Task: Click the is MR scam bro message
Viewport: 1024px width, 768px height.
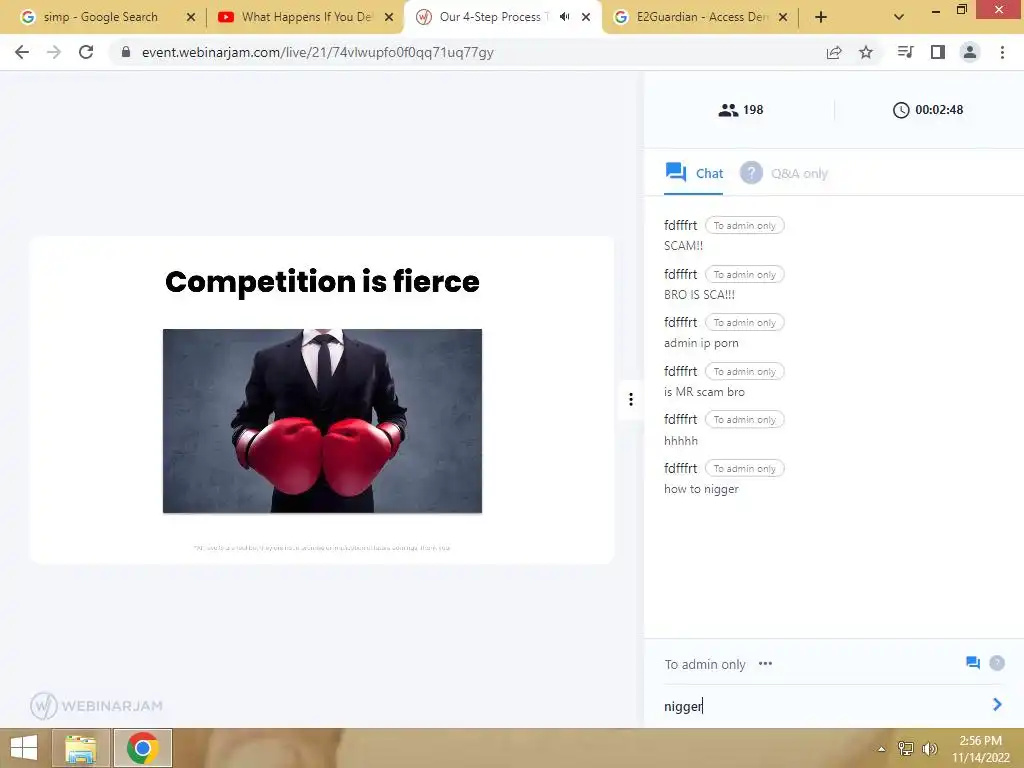Action: coord(704,392)
